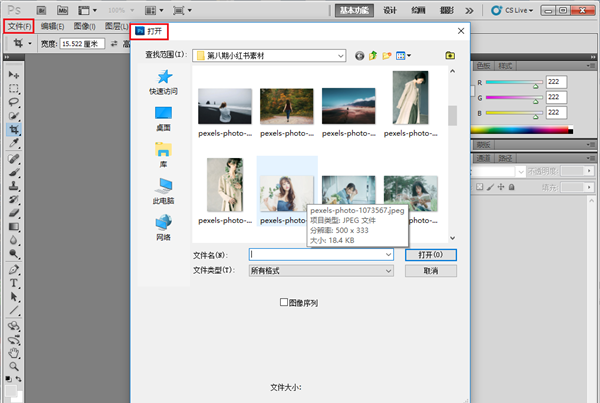
Task: Select the Type tool
Action: point(14,283)
